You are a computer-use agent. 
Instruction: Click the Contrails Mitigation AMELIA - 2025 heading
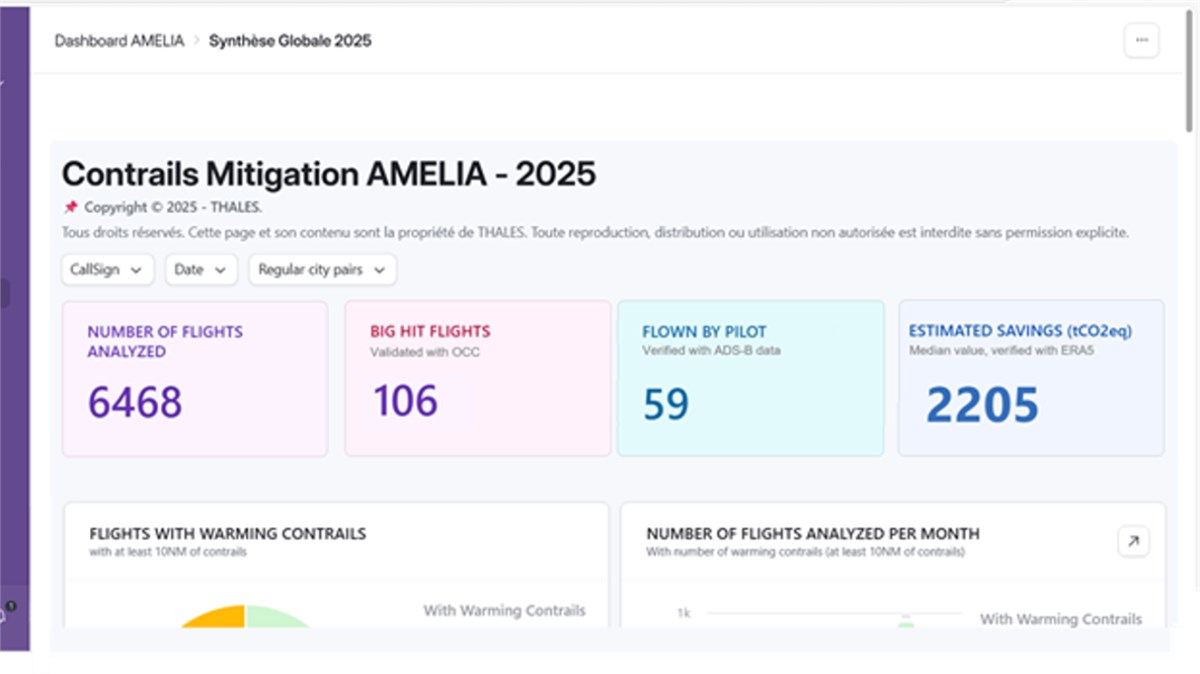(329, 175)
